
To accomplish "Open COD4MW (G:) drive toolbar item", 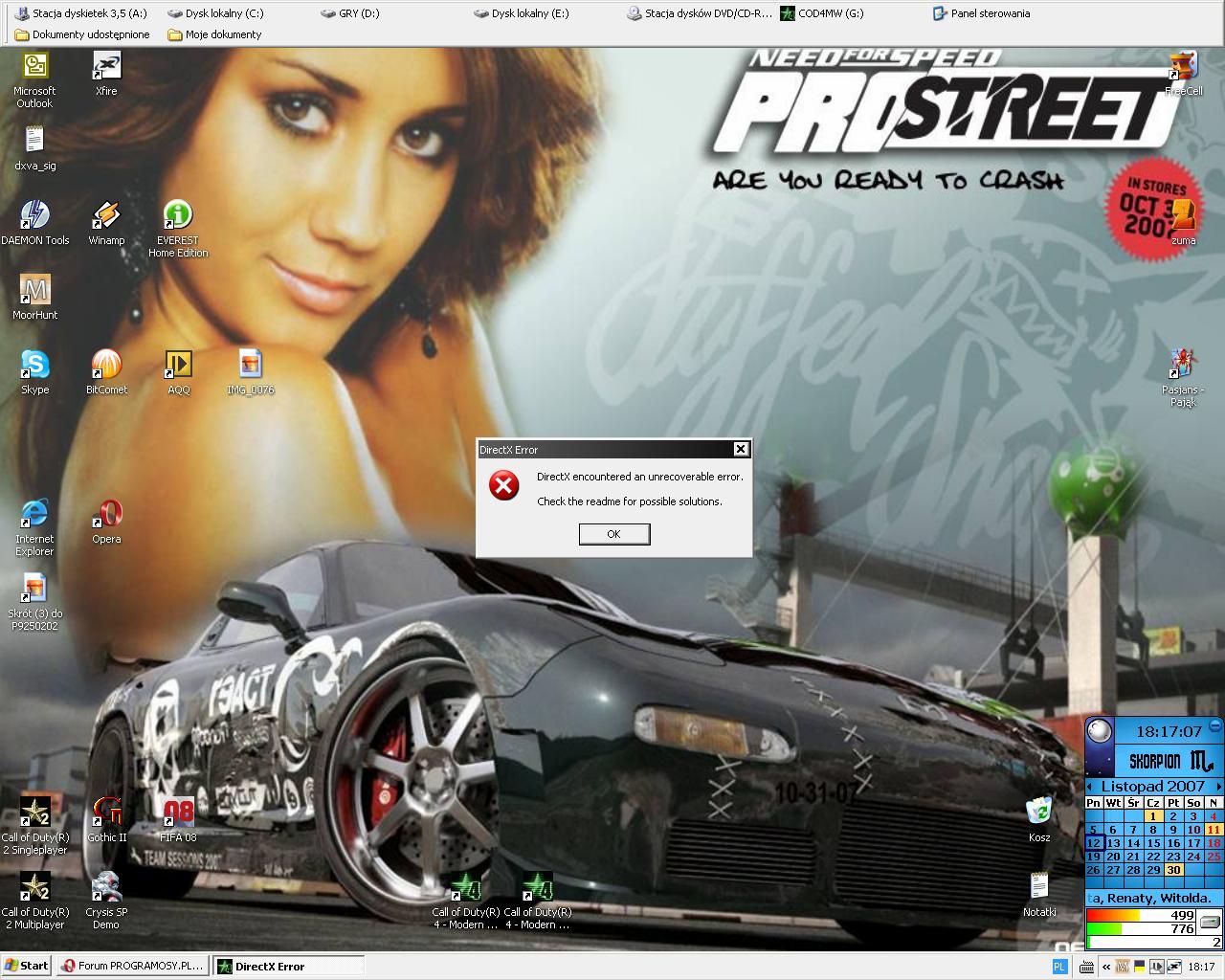I will tap(822, 13).
